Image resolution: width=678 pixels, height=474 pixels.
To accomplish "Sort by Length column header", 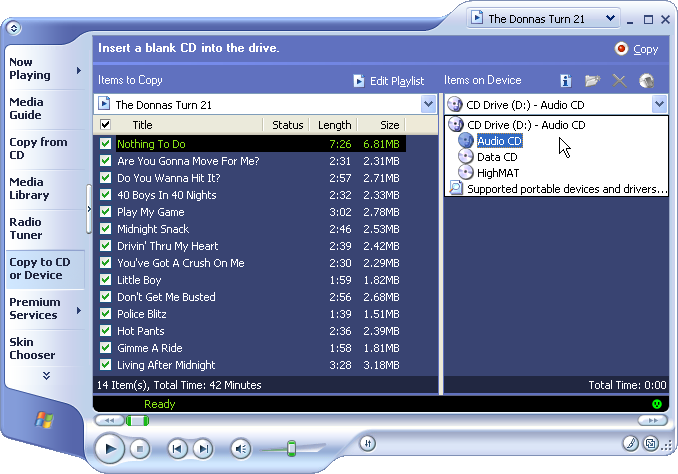I will (334, 125).
